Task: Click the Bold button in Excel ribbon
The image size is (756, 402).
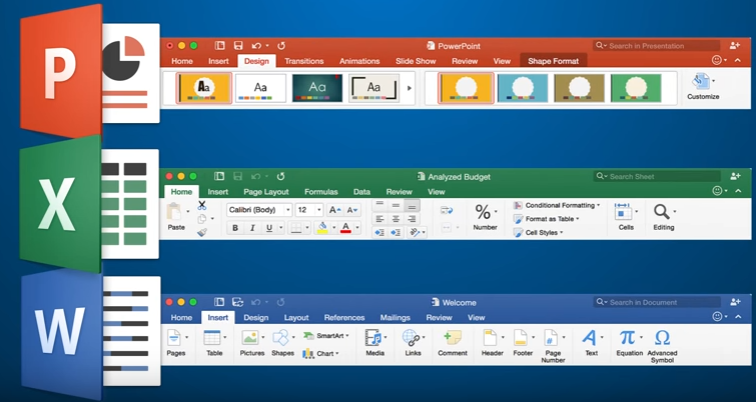Action: coord(235,228)
